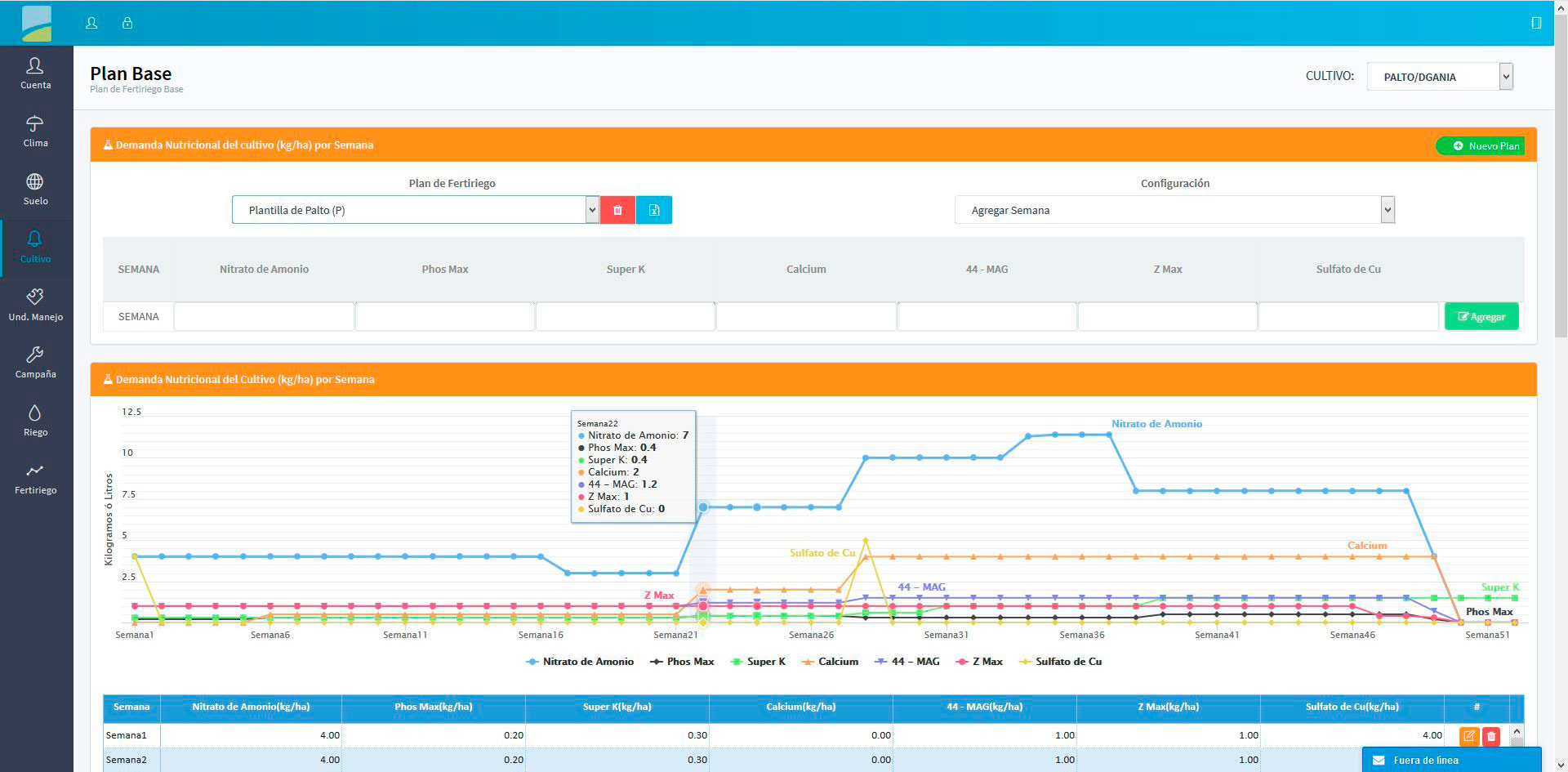Click the Phos Max input field

[x=445, y=316]
